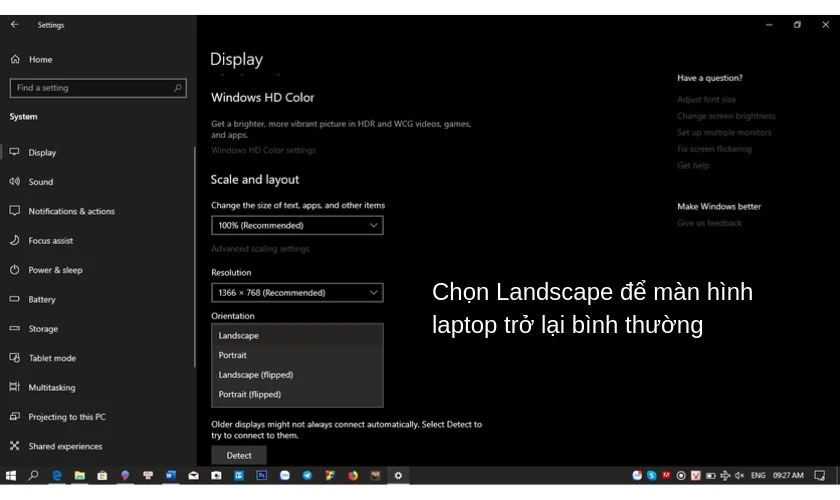This screenshot has width=840, height=500.
Task: Choose Portrait orientation option
Action: pyautogui.click(x=297, y=355)
